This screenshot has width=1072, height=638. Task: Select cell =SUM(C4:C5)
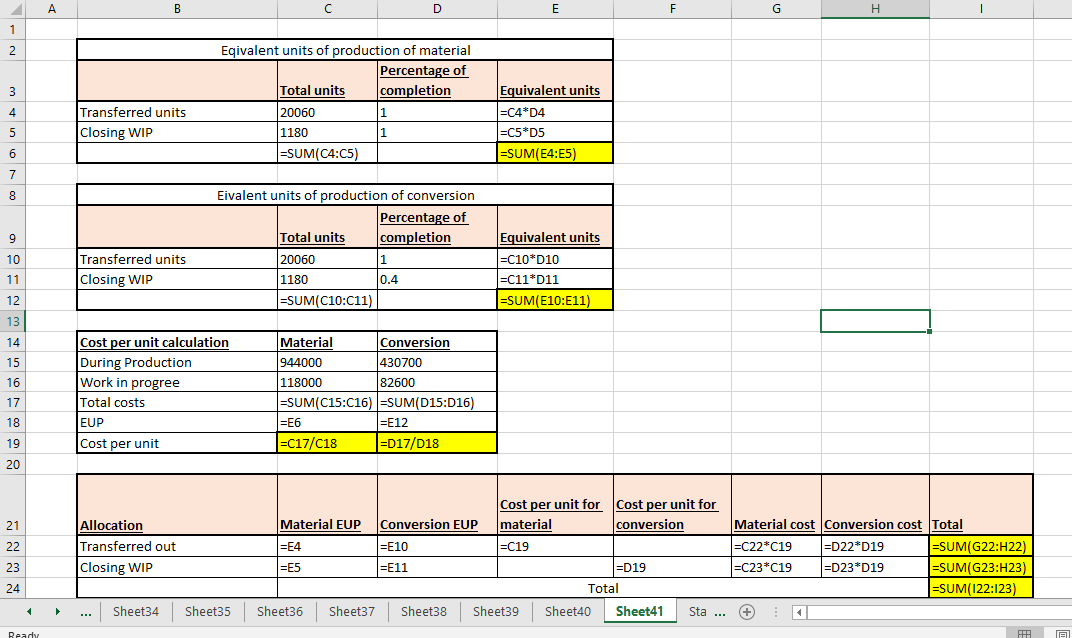click(x=327, y=153)
